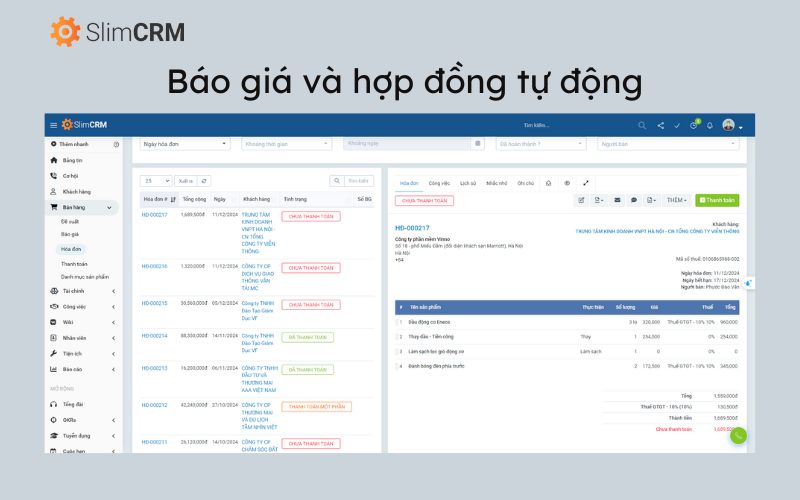Open Danh mục sản phẩm submenu item
800x500 pixels.
pos(85,277)
